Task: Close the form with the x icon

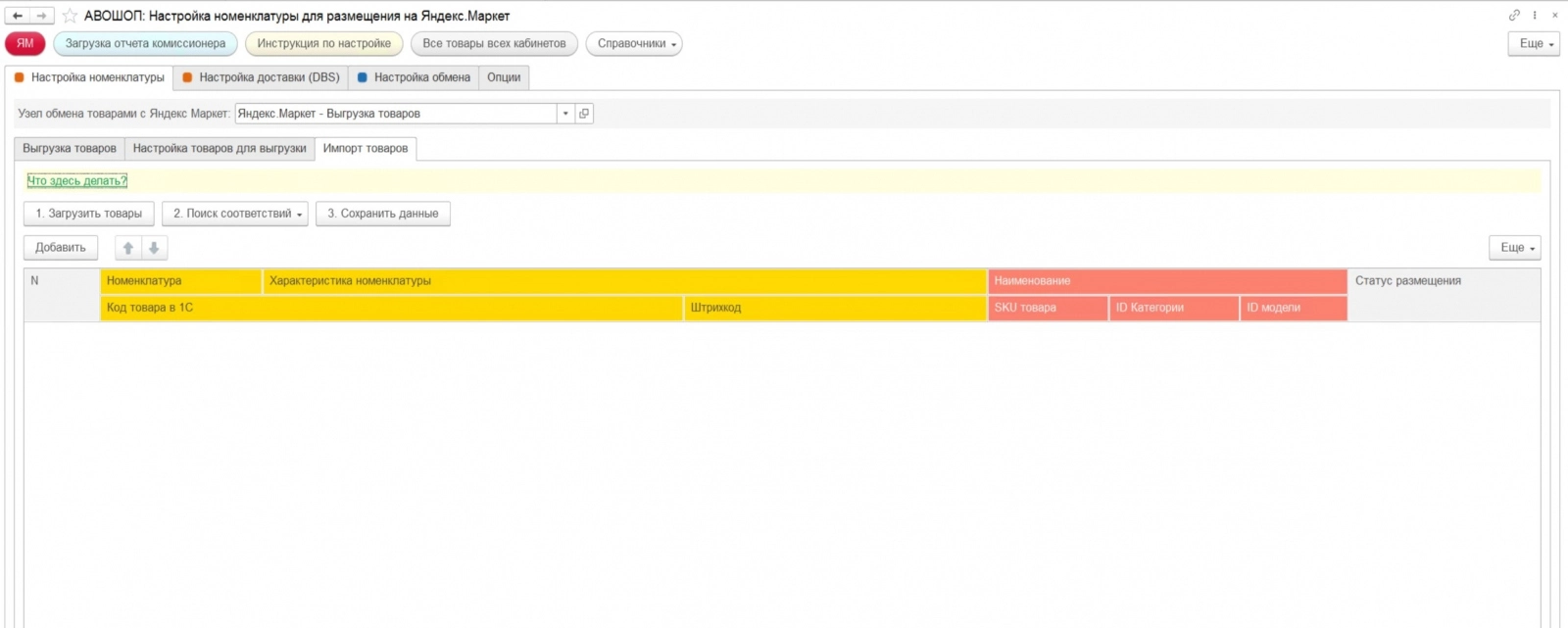Action: click(x=1554, y=16)
